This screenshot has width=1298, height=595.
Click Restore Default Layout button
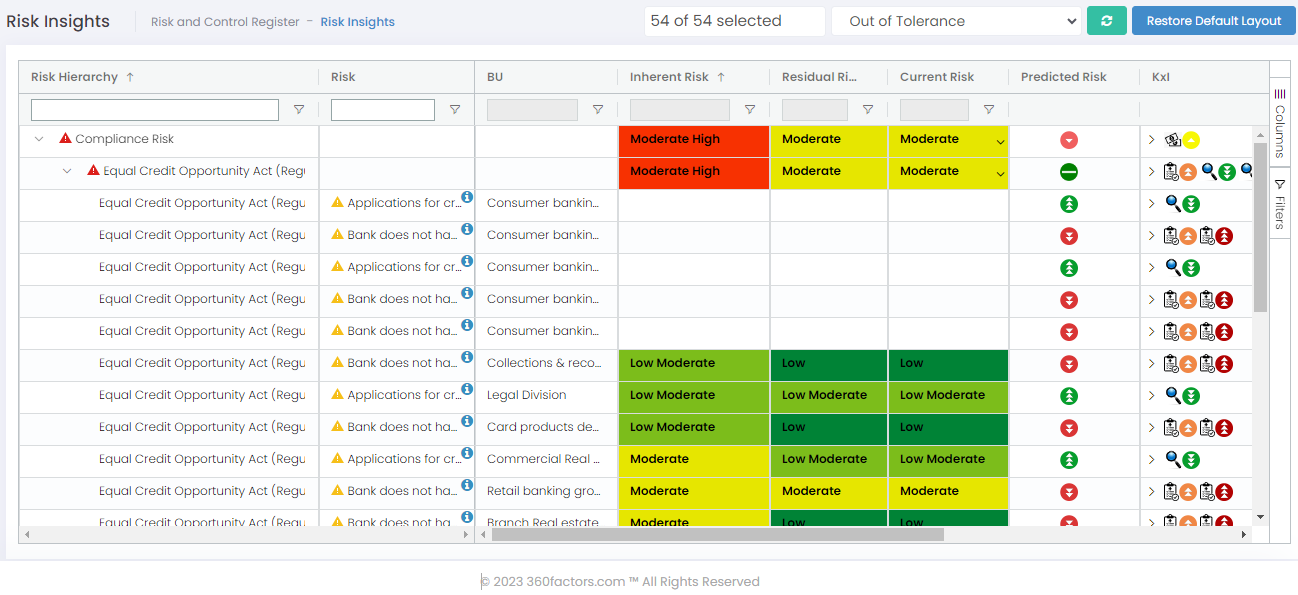click(1213, 21)
